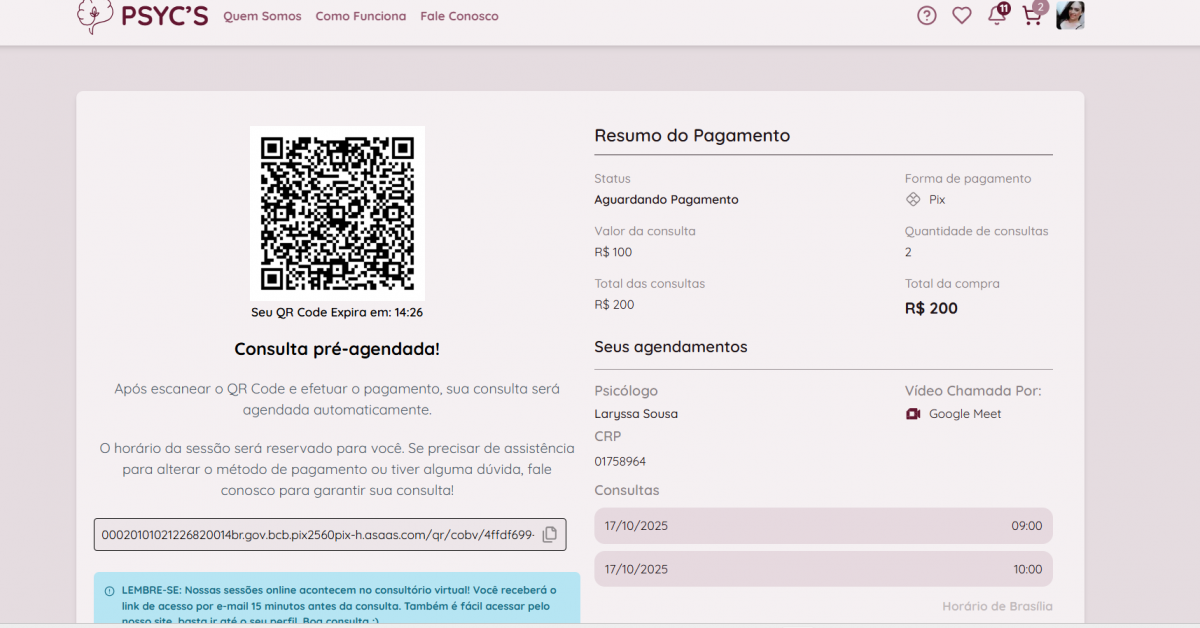
Task: Select the 09:00 appointment row
Action: coord(823,526)
